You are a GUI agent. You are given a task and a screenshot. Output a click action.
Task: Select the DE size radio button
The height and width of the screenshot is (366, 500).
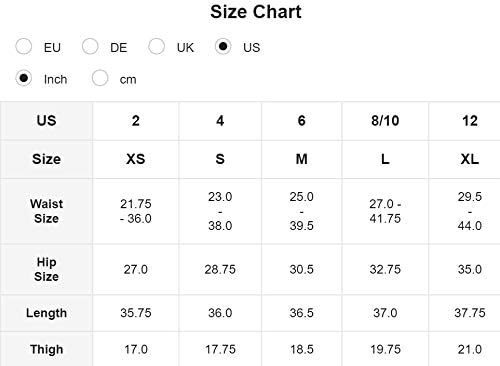[x=90, y=46]
